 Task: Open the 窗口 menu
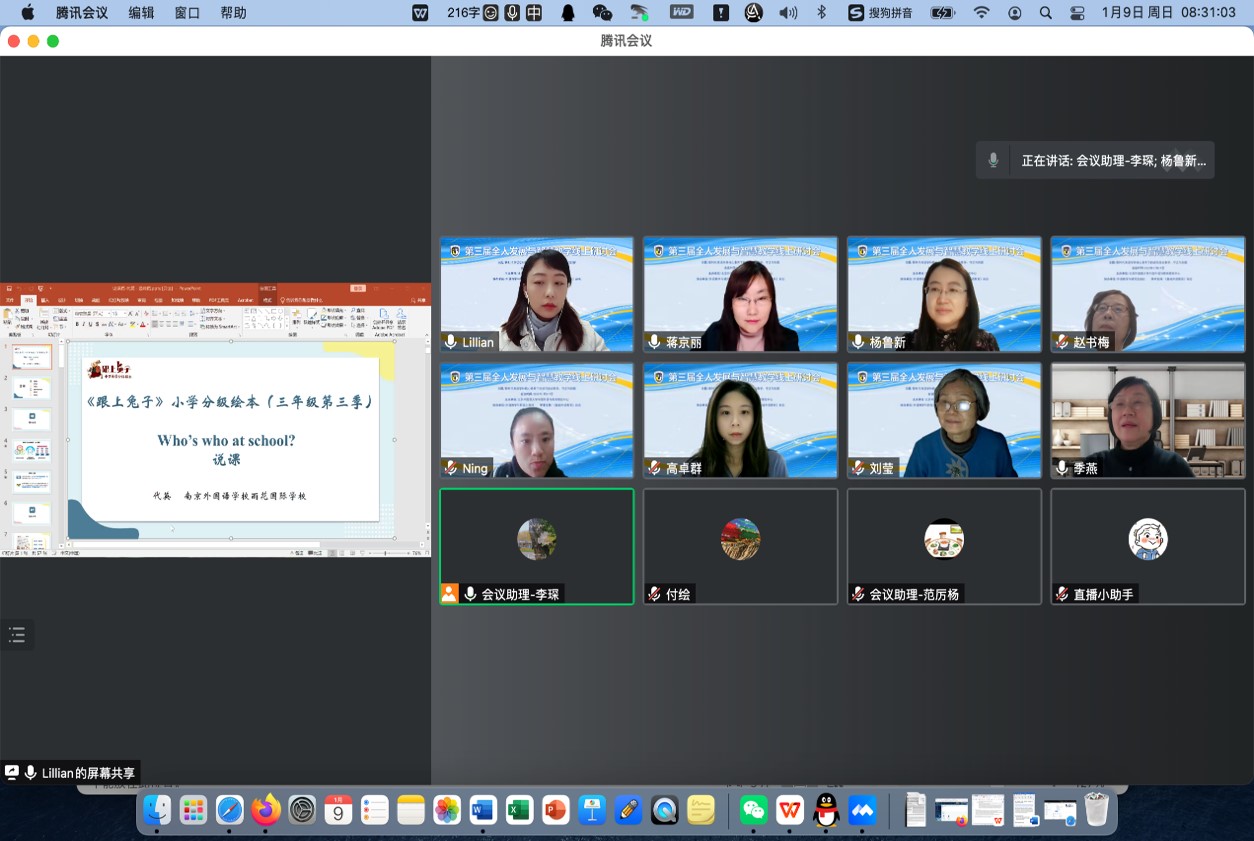tap(187, 13)
